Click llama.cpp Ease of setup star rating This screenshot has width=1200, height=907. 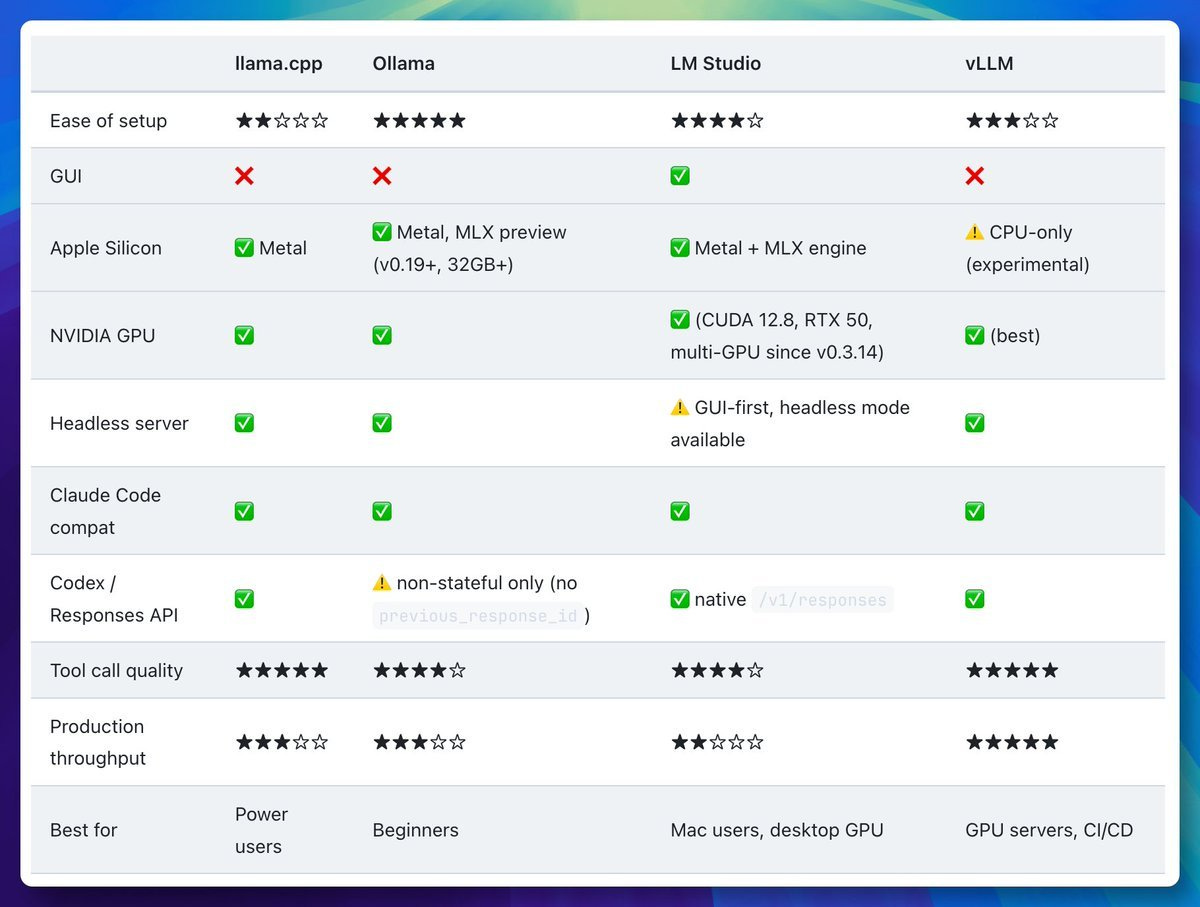coord(282,121)
